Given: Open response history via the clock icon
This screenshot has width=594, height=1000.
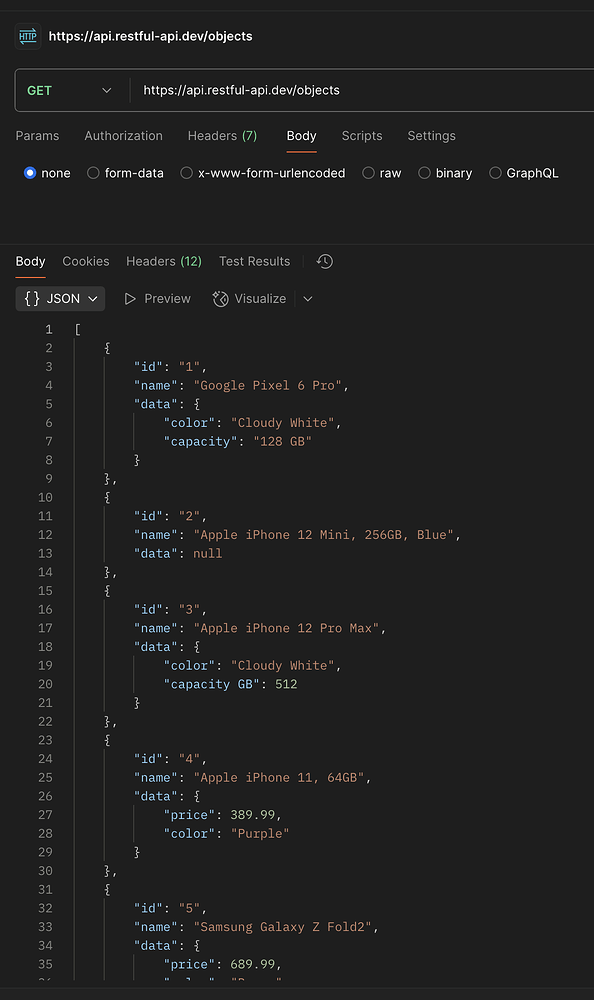Looking at the screenshot, I should 324,261.
